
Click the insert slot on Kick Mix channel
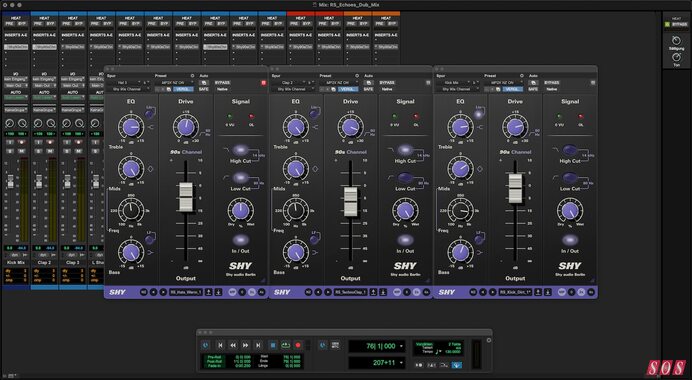tap(16, 47)
